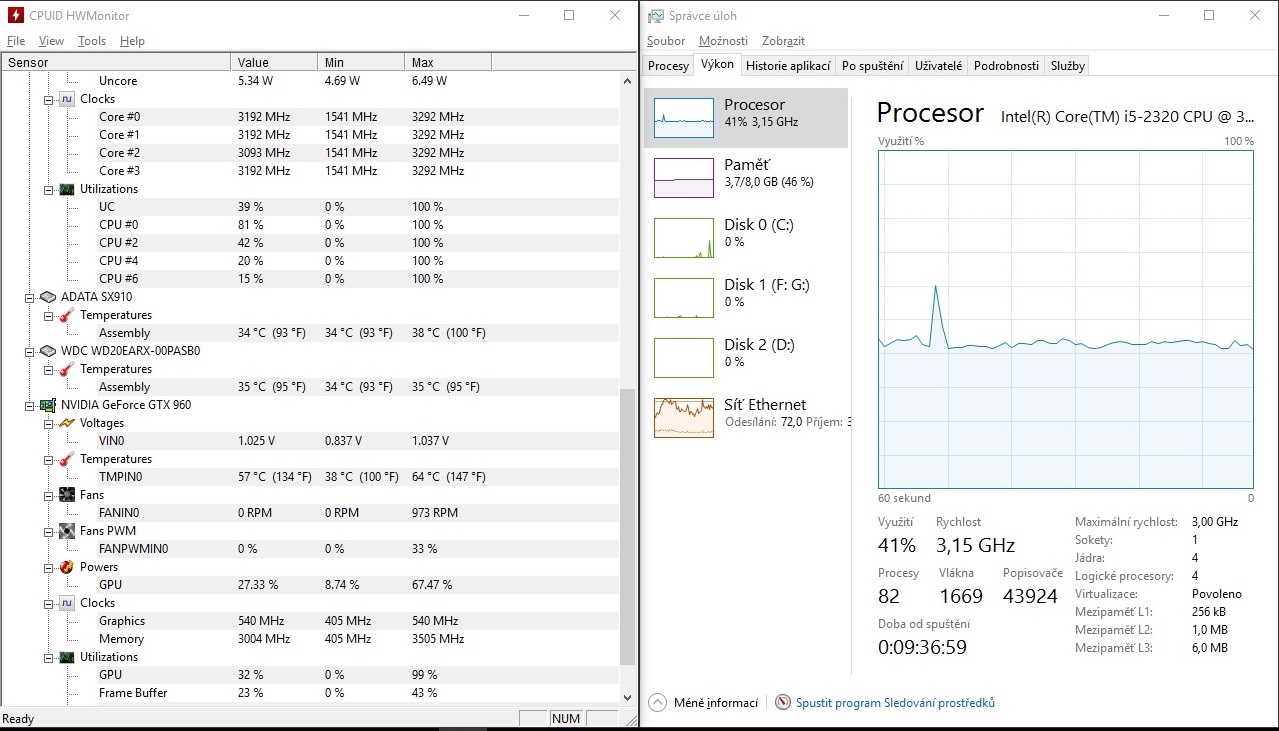Open the Tools menu in HWMonitor

click(92, 41)
